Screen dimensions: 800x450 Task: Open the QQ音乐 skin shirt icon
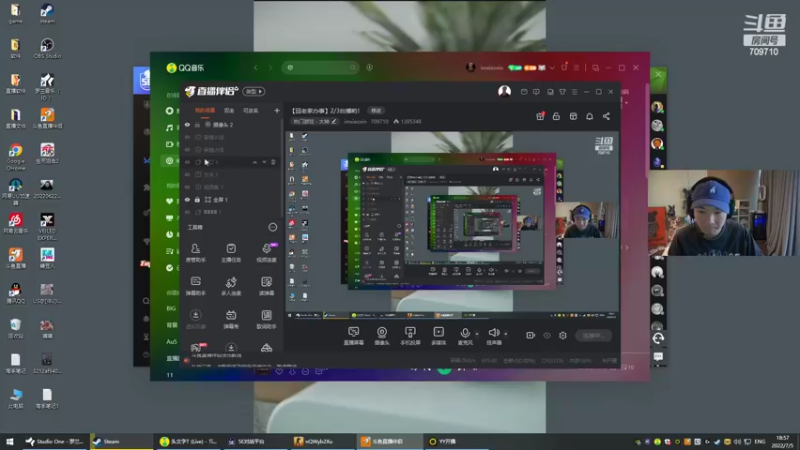[x=564, y=67]
